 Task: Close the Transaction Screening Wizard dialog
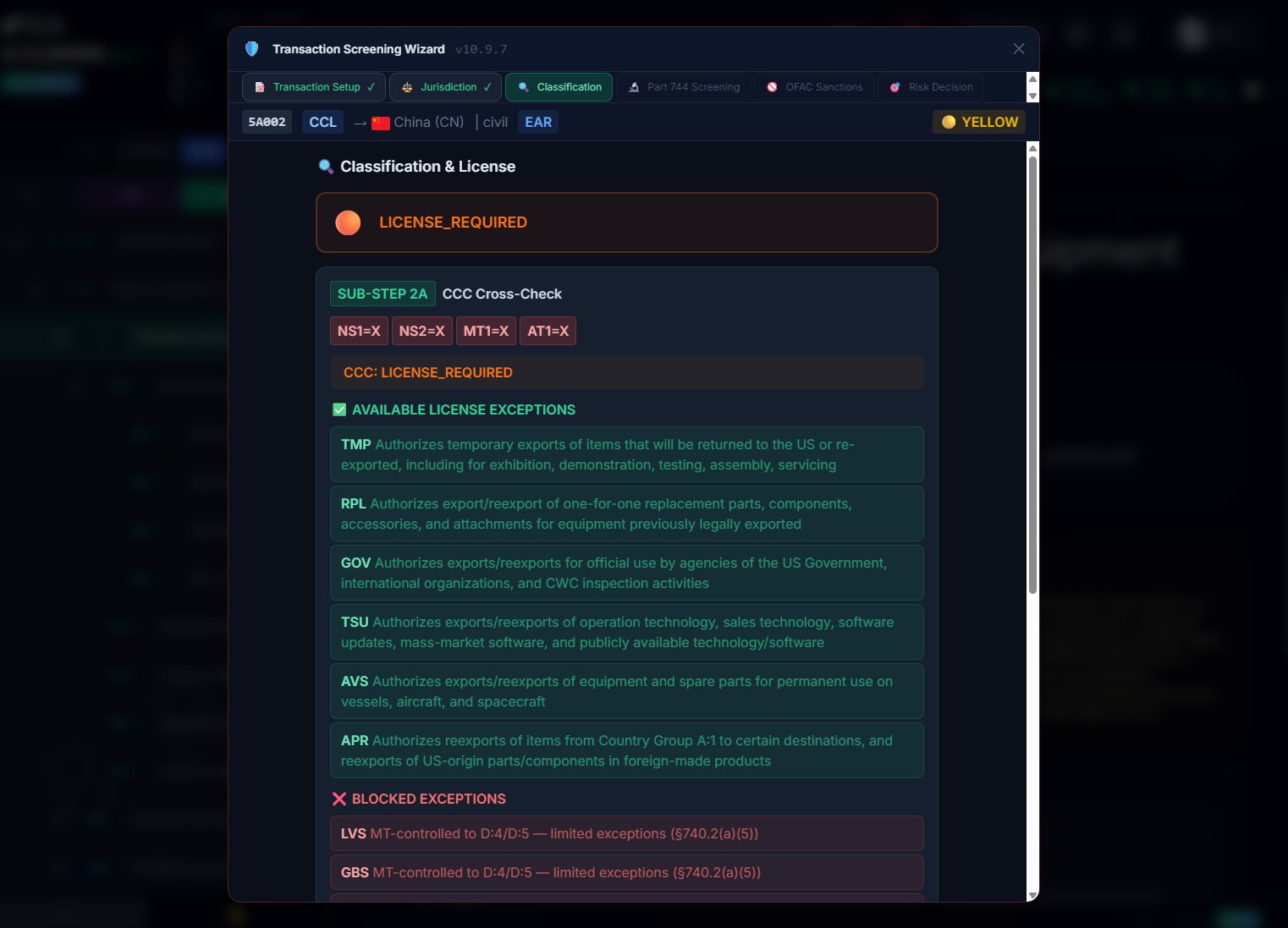[1019, 49]
